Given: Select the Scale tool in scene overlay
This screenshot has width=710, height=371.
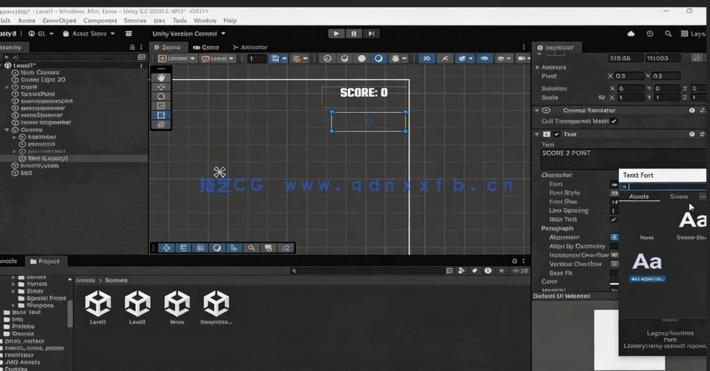Looking at the screenshot, I should pos(161,106).
